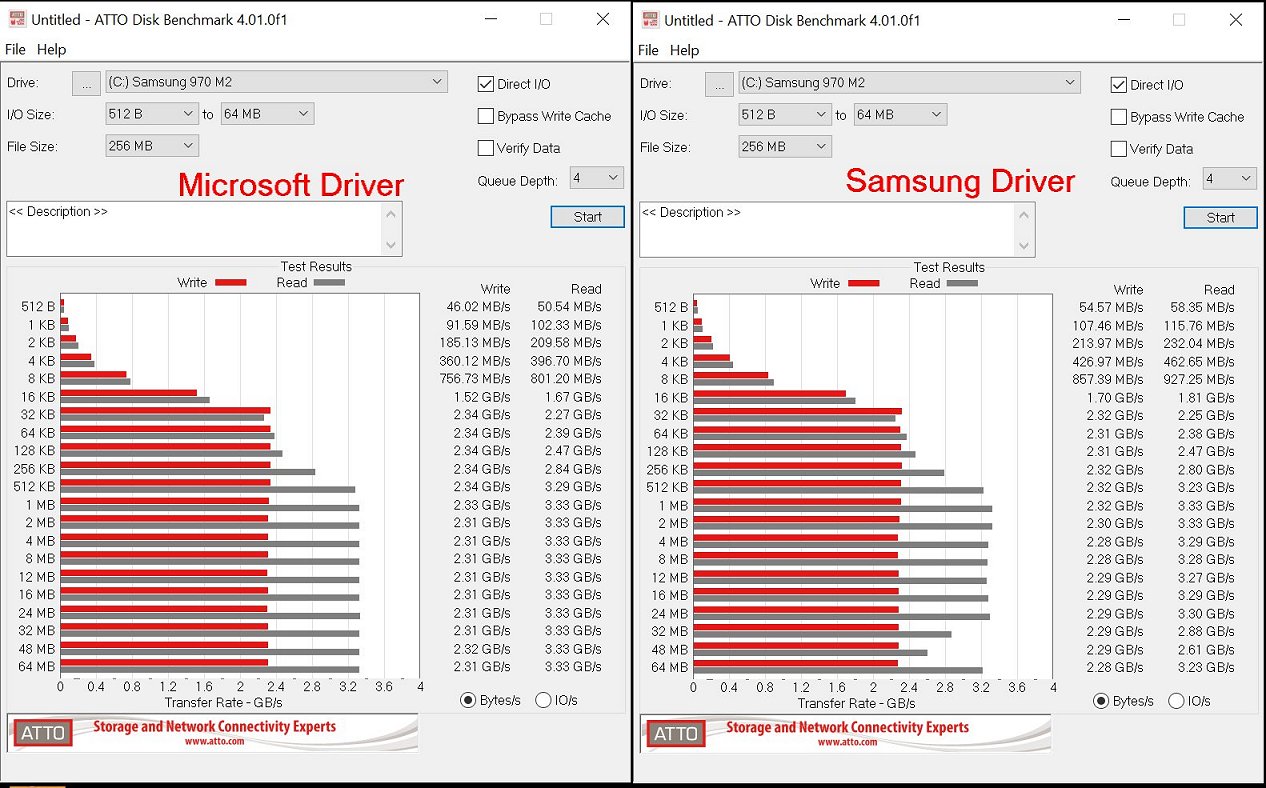Viewport: 1266px width, 788px height.
Task: Start the benchmark in the Samsung Driver window
Action: click(1220, 217)
